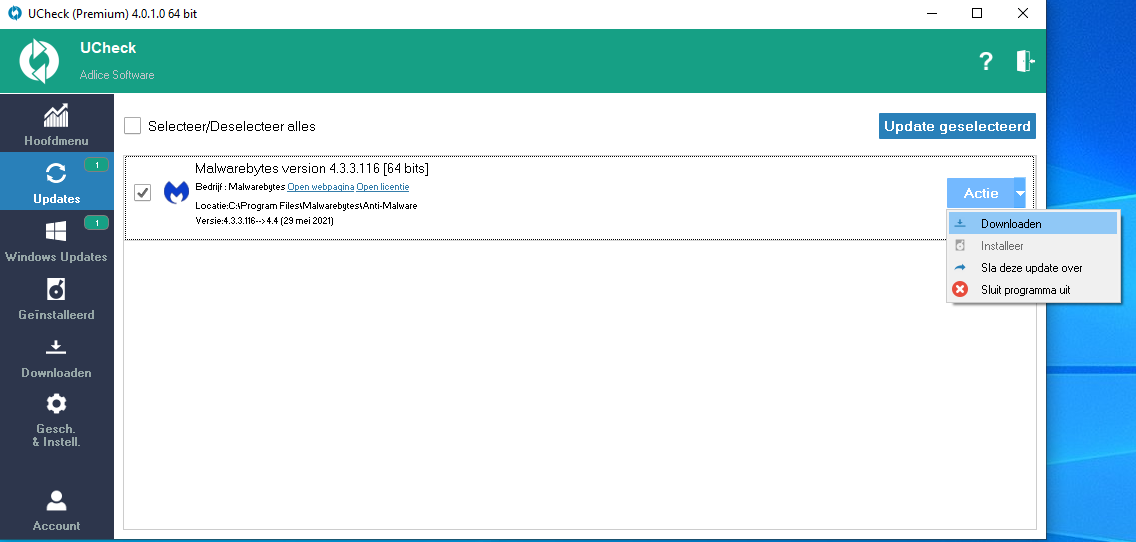Click the Malwarebytes version 4.3.3.116 title
Viewport: 1136px width, 542px height.
pyautogui.click(x=312, y=169)
